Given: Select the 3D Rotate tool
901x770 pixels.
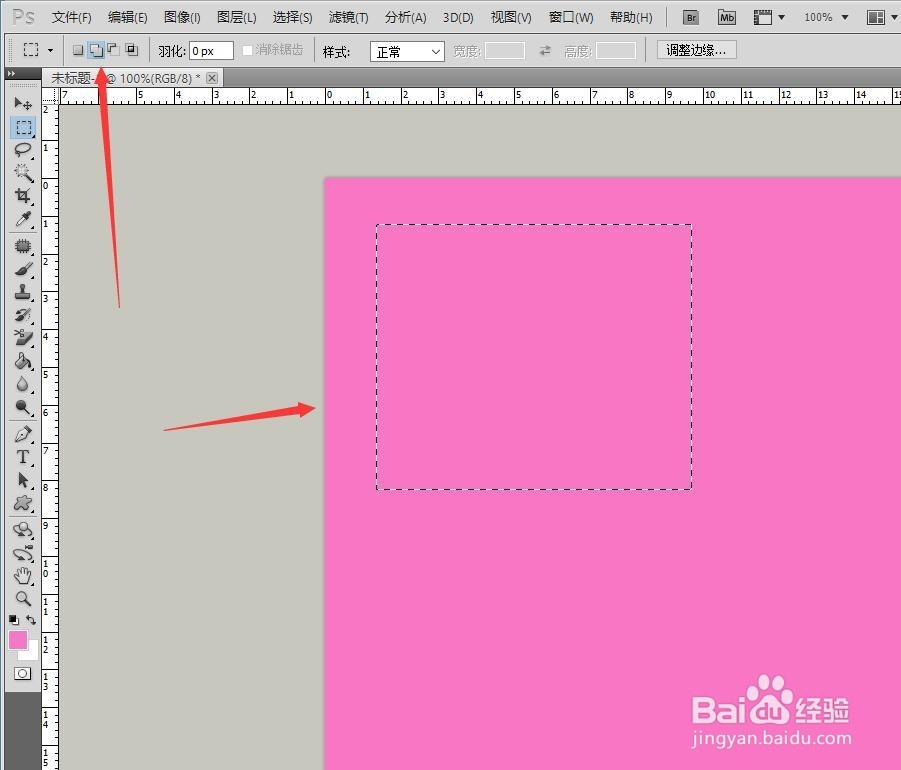Looking at the screenshot, I should [x=23, y=530].
